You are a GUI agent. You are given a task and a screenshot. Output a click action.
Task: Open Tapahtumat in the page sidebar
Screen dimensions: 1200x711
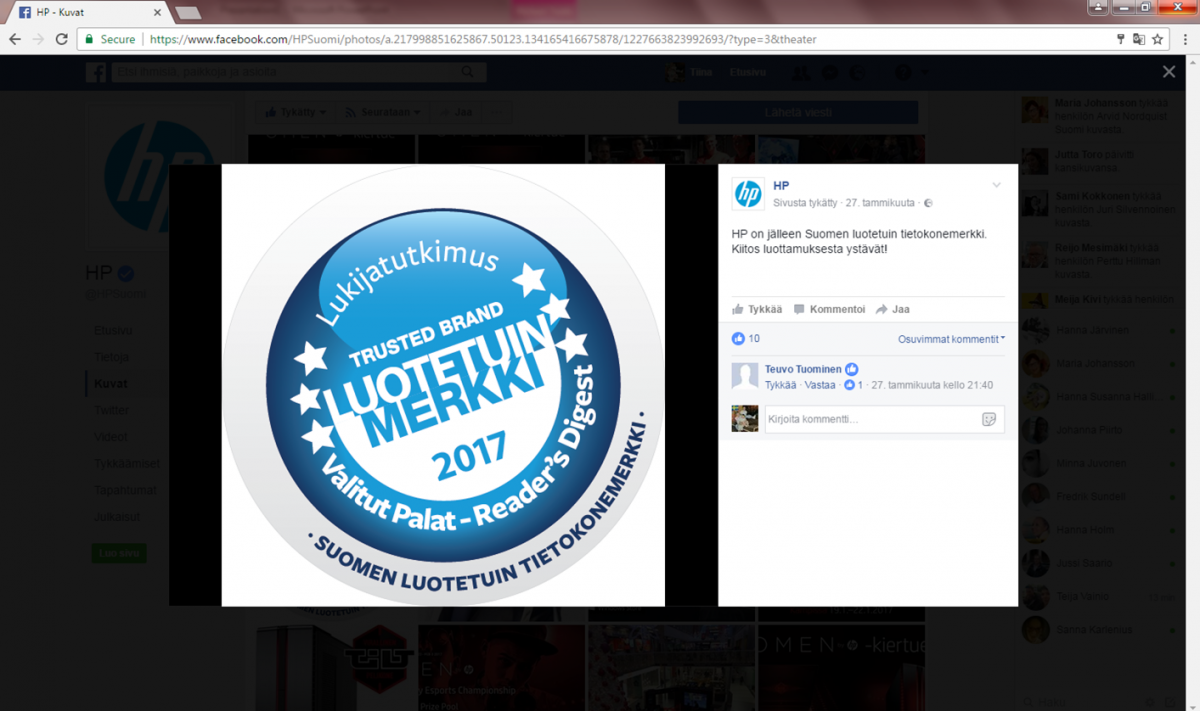123,490
